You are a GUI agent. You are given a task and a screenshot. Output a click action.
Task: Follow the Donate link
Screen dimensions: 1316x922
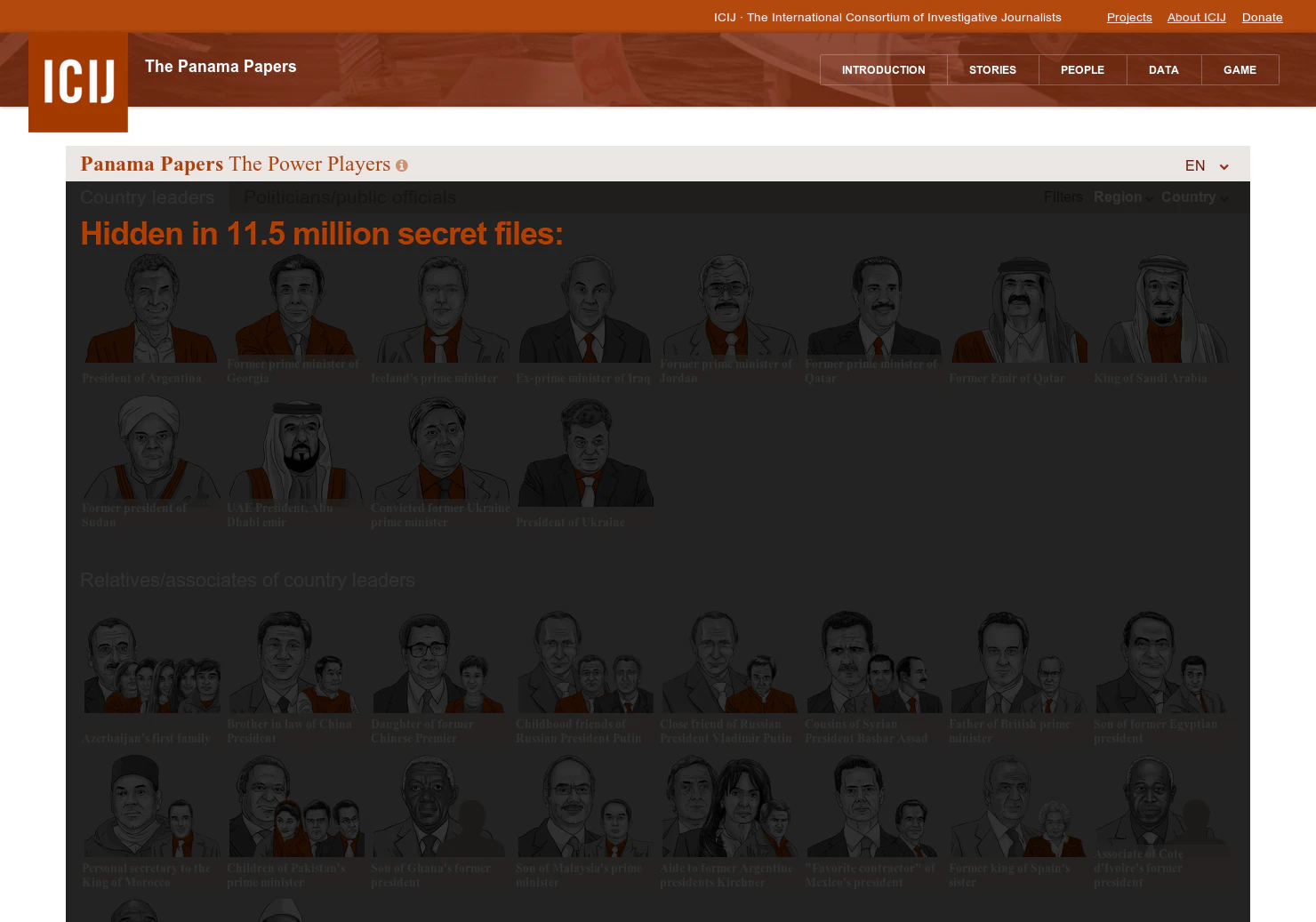1262,17
